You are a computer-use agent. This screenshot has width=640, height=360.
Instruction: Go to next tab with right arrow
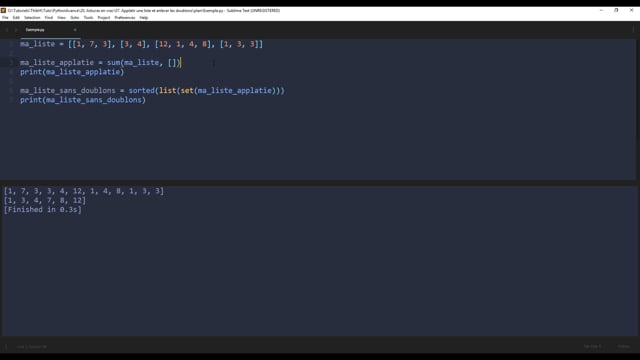coord(16,30)
